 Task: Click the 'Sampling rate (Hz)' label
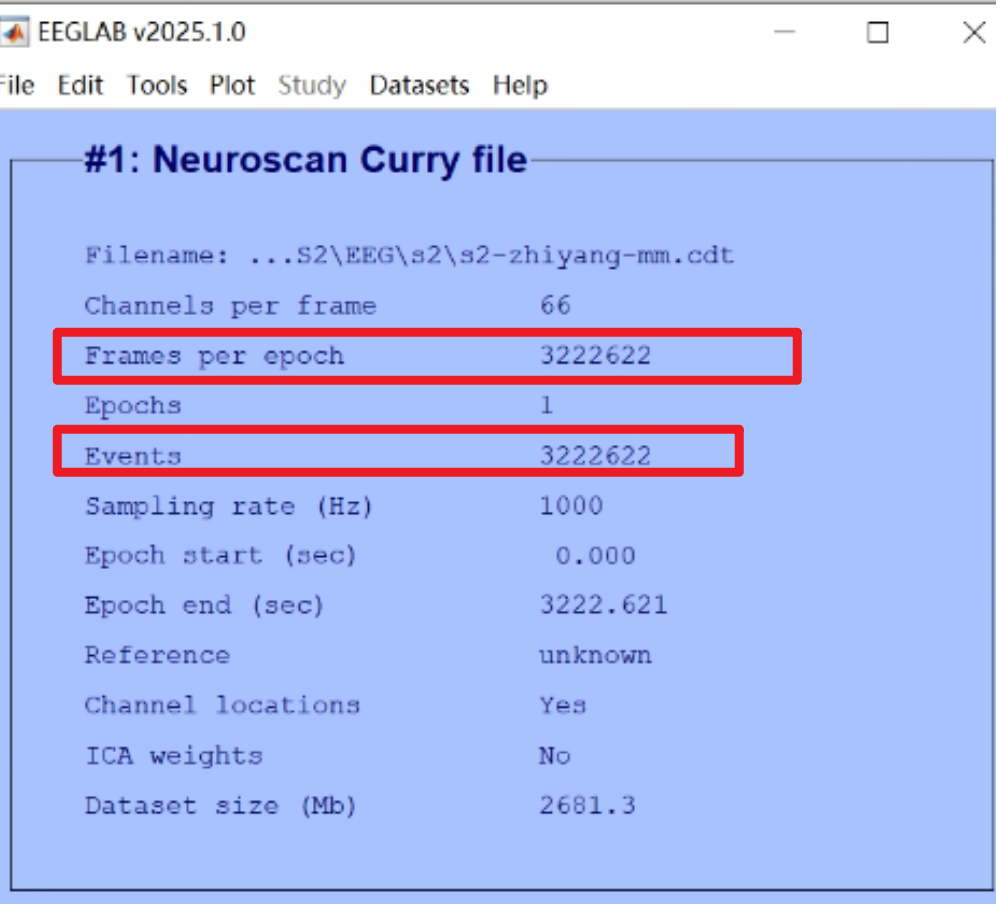228,507
